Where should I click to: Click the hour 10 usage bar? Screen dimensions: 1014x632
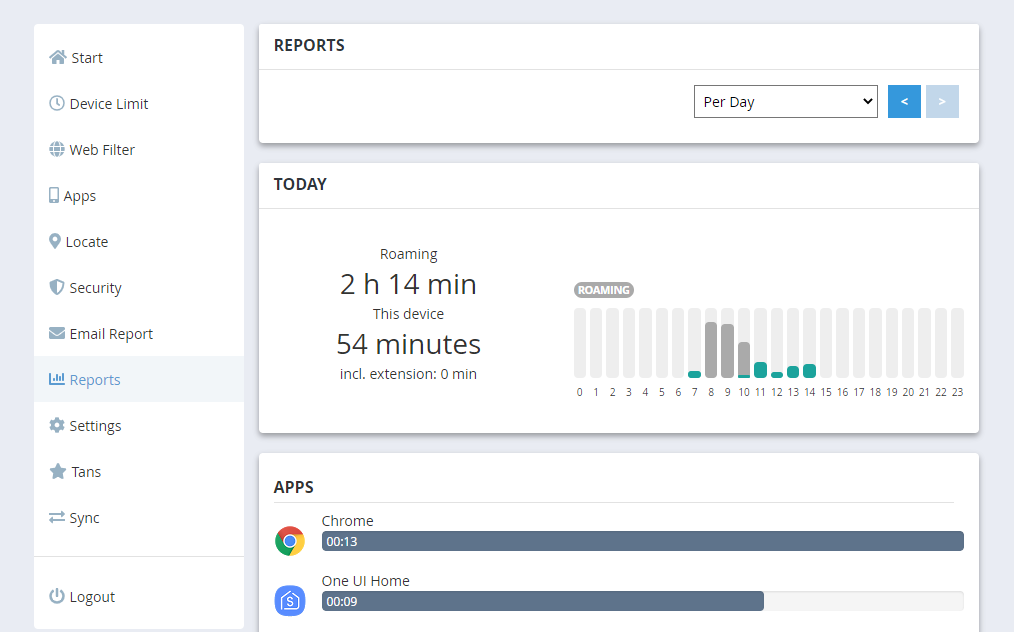[744, 360]
